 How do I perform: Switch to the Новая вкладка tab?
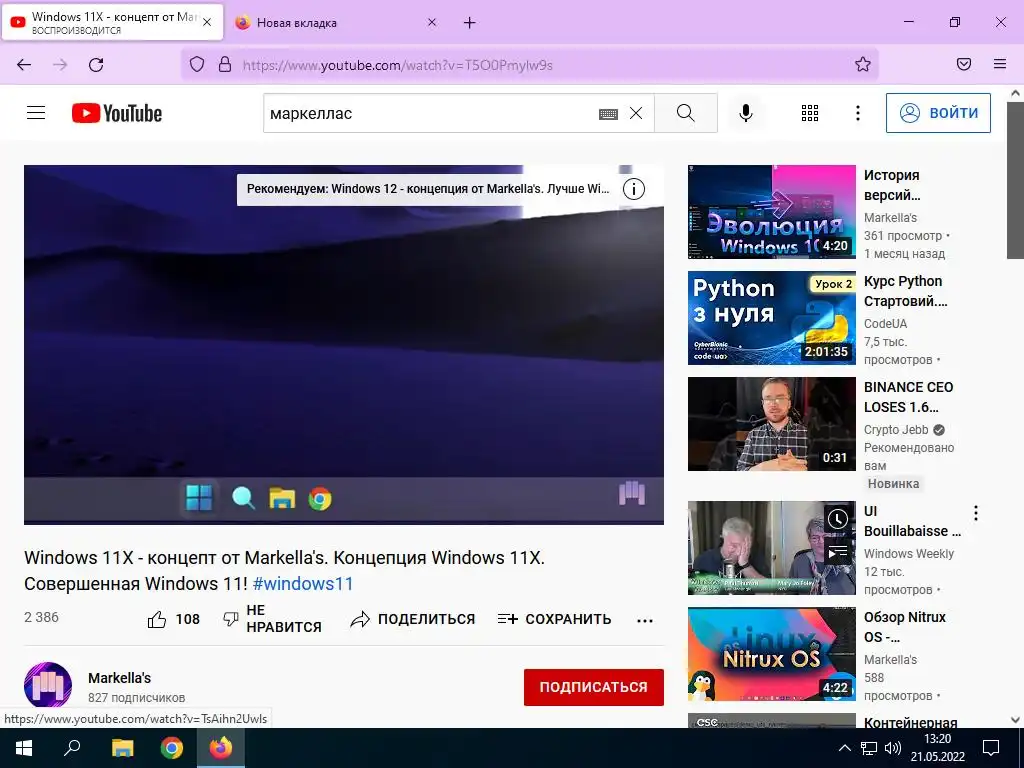(x=333, y=23)
